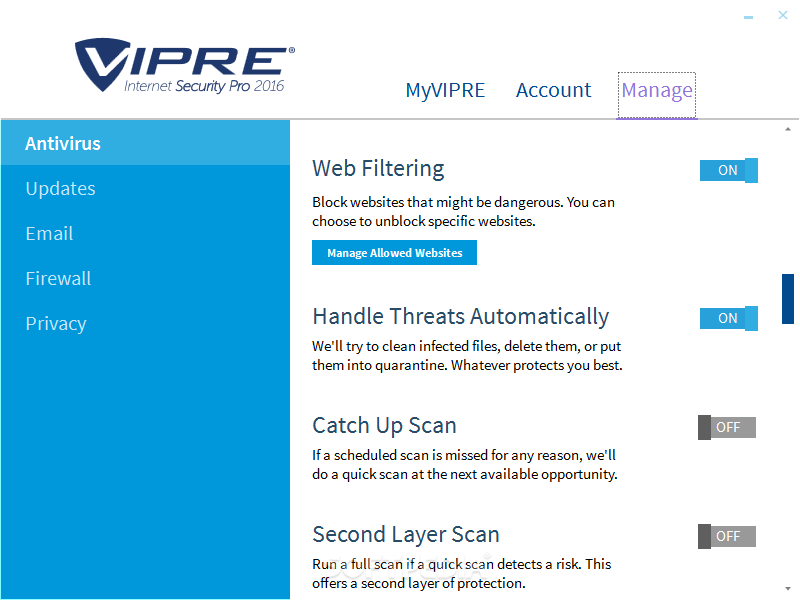Click the Handle Threats Automatically heading
Viewport: 800px width, 600px height.
[461, 317]
